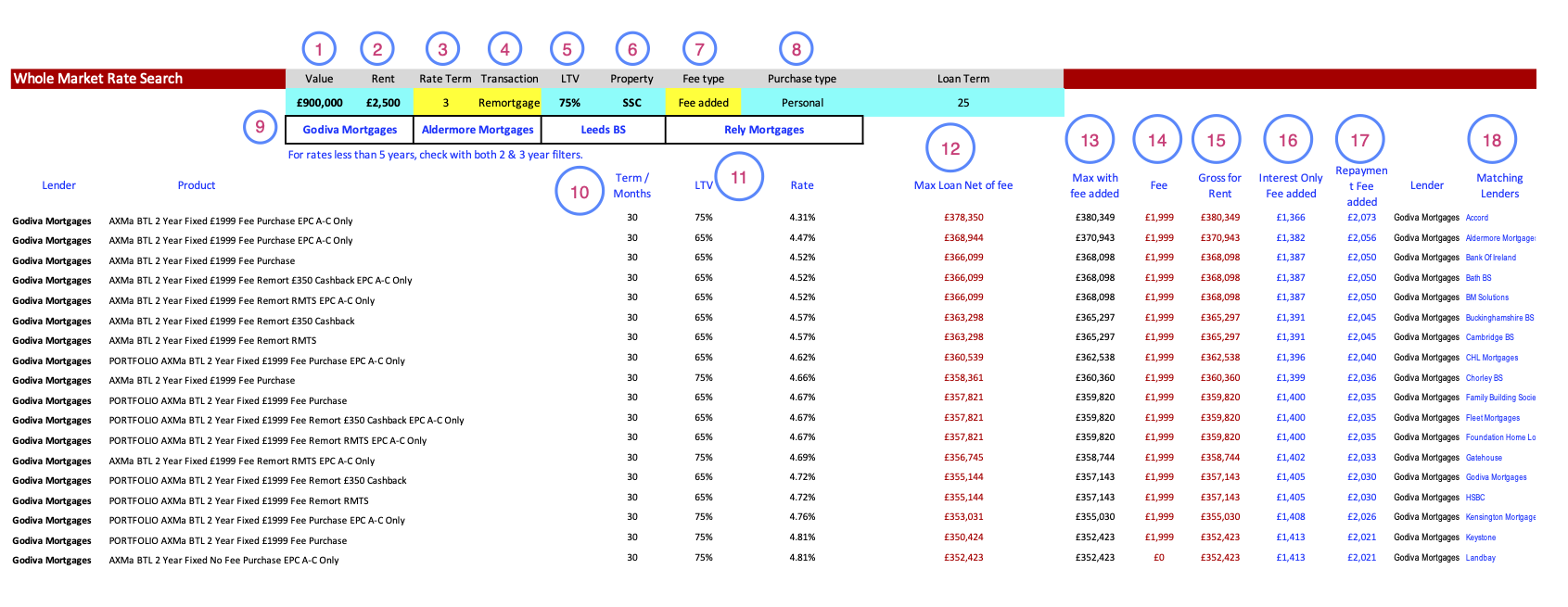Select max loan value £368,944
The height and width of the screenshot is (607, 1568).
click(x=963, y=238)
